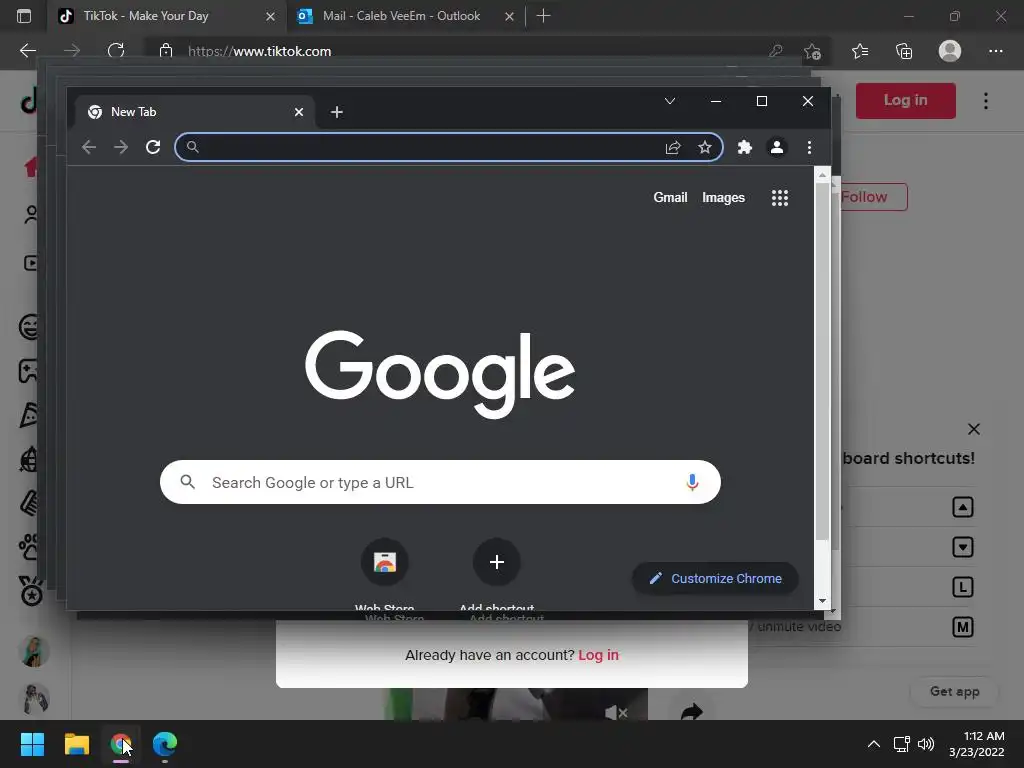Click the Add shortcut plus tile

pyautogui.click(x=496, y=562)
